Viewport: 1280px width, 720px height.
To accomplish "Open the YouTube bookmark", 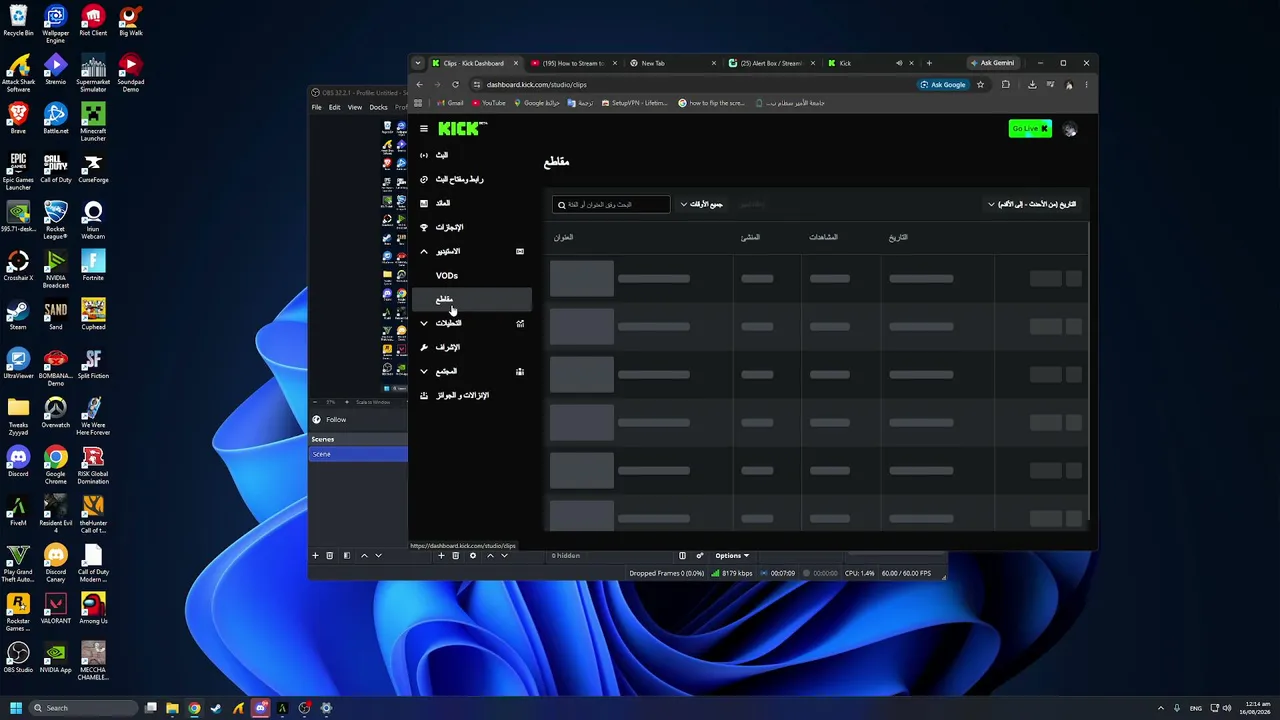I will (x=489, y=103).
